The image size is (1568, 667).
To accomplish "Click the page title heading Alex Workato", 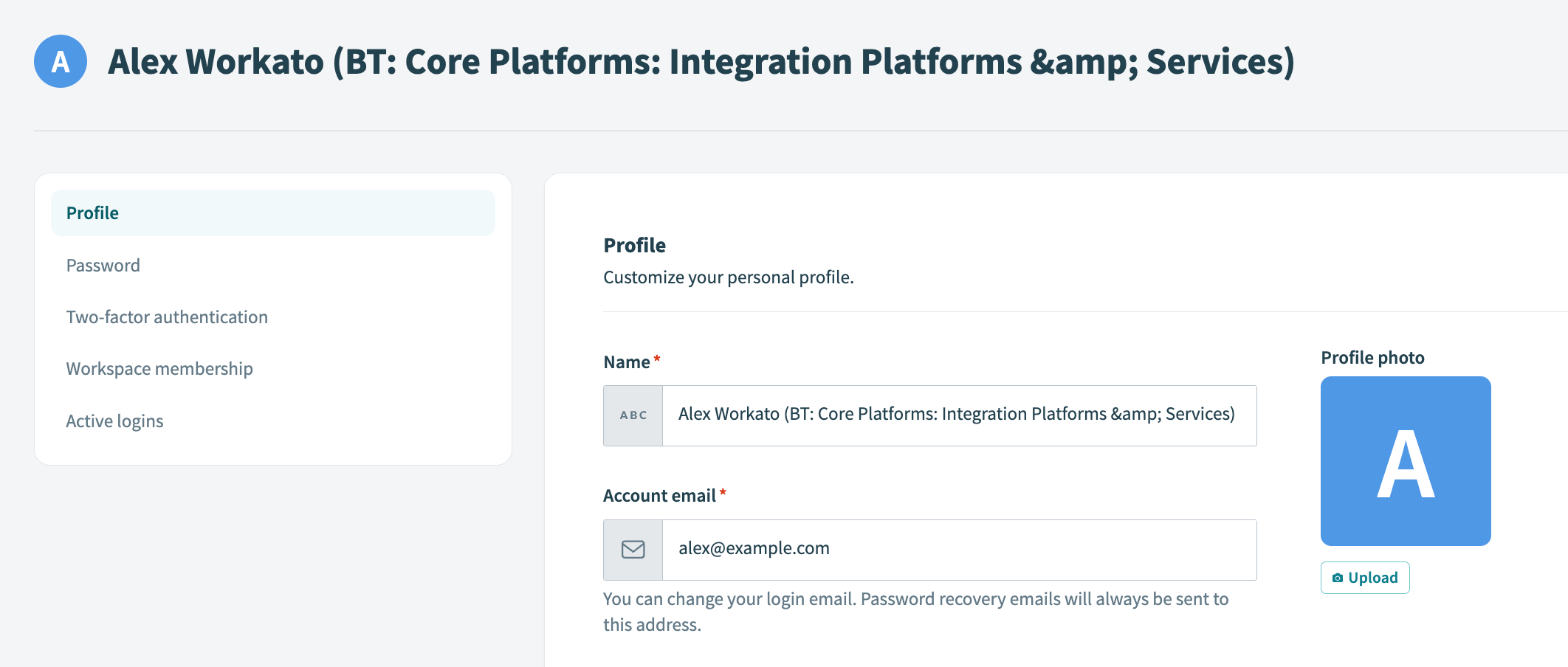I will coord(701,62).
